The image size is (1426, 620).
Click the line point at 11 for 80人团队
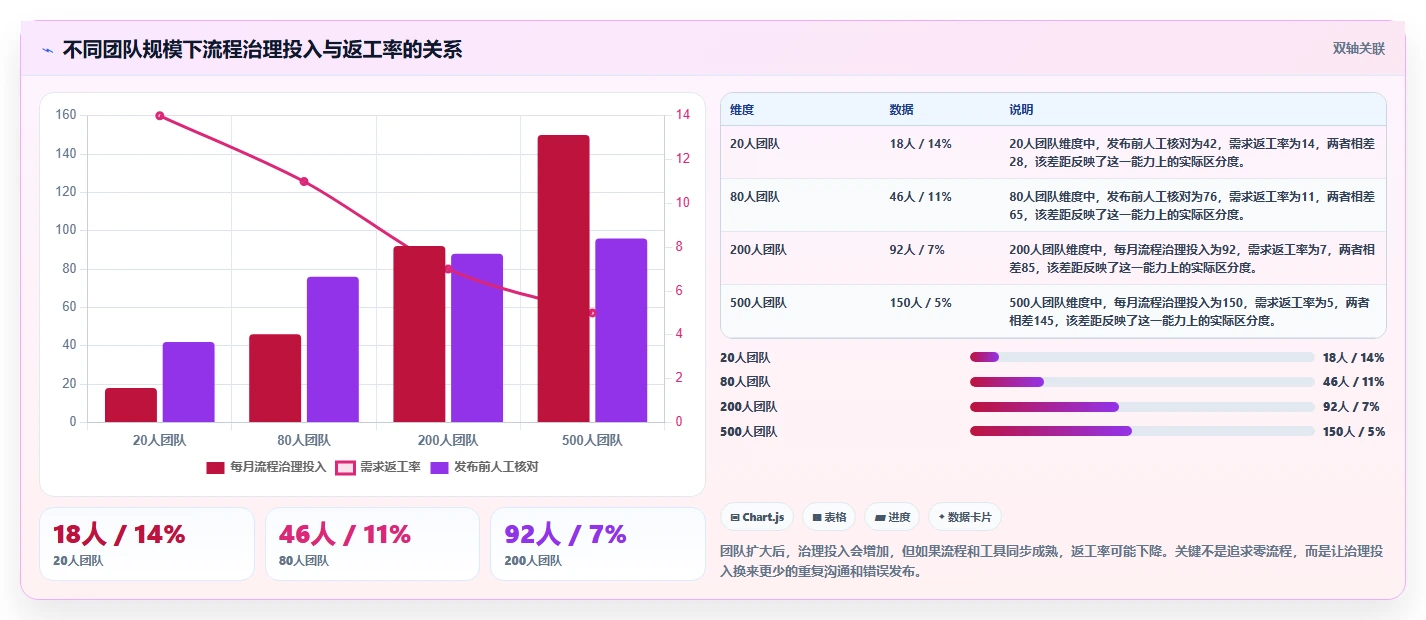304,182
